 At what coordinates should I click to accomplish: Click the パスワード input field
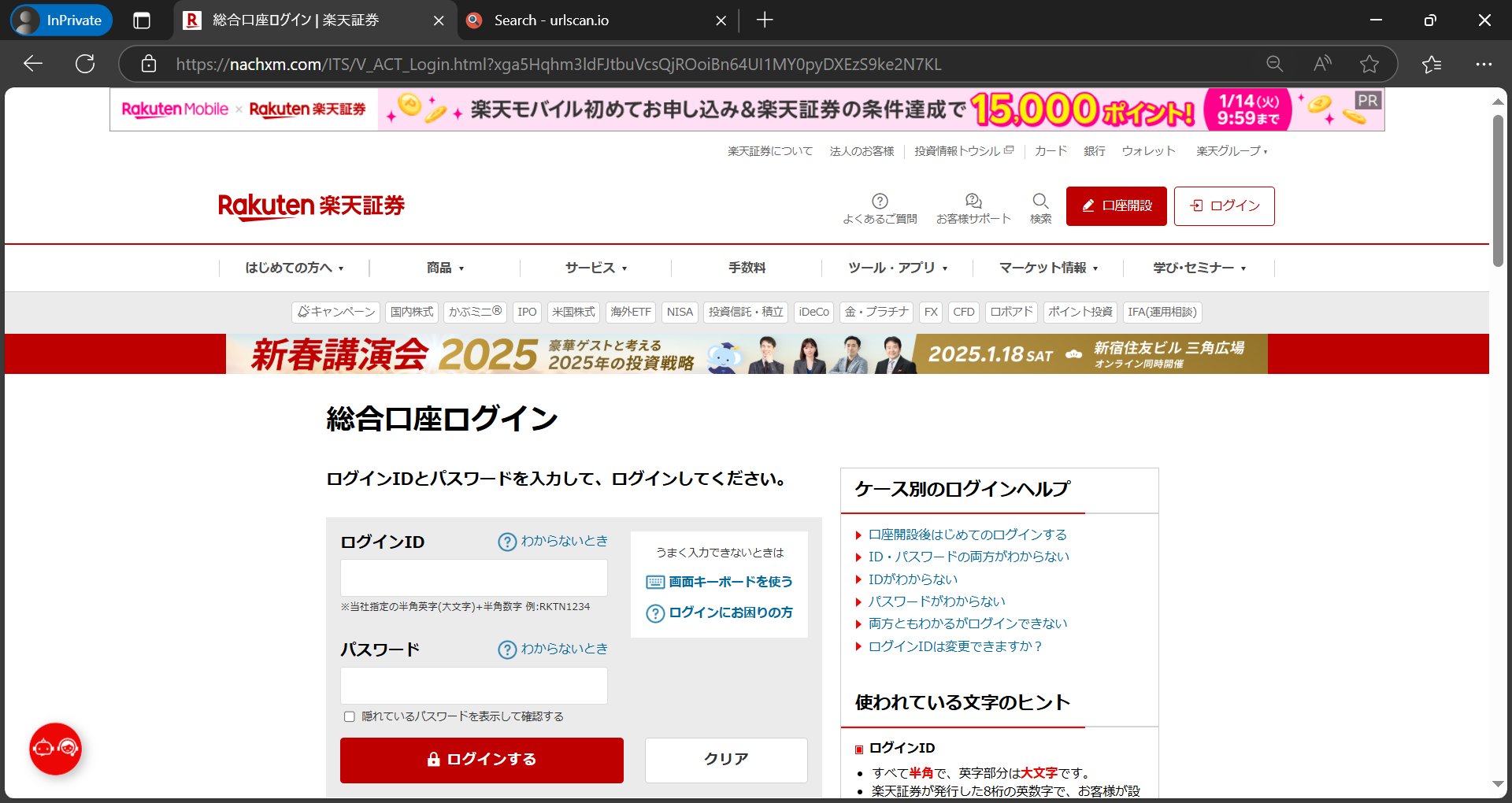tap(474, 686)
